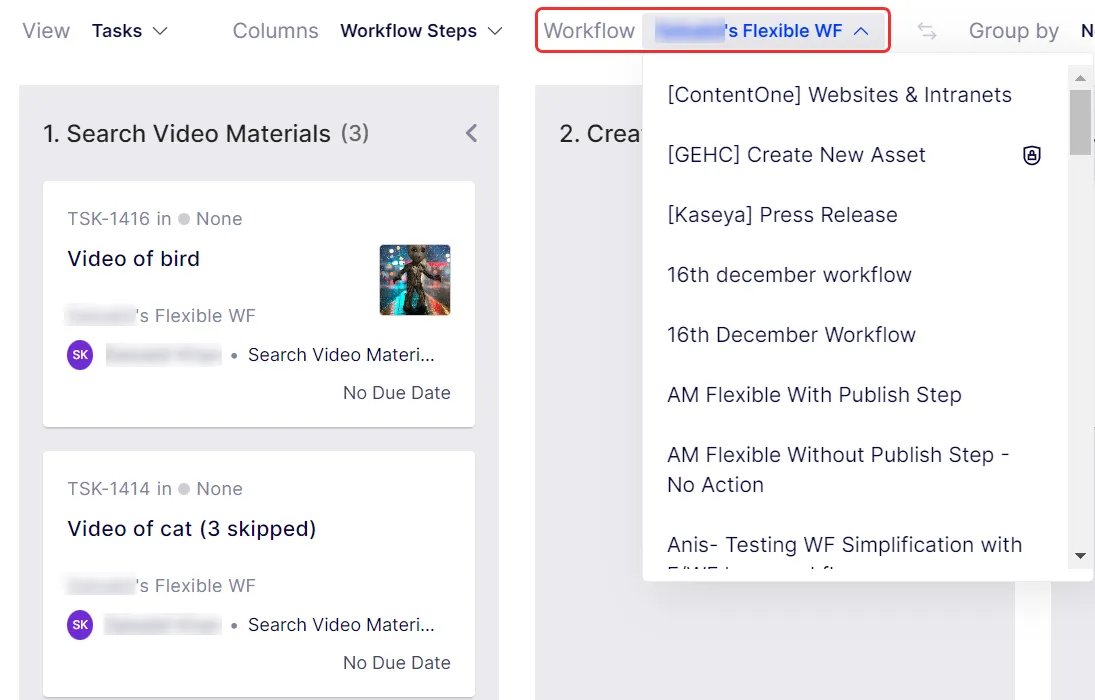Click scrollbar up arrow in workflow list
This screenshot has width=1095, height=700.
point(1080,78)
